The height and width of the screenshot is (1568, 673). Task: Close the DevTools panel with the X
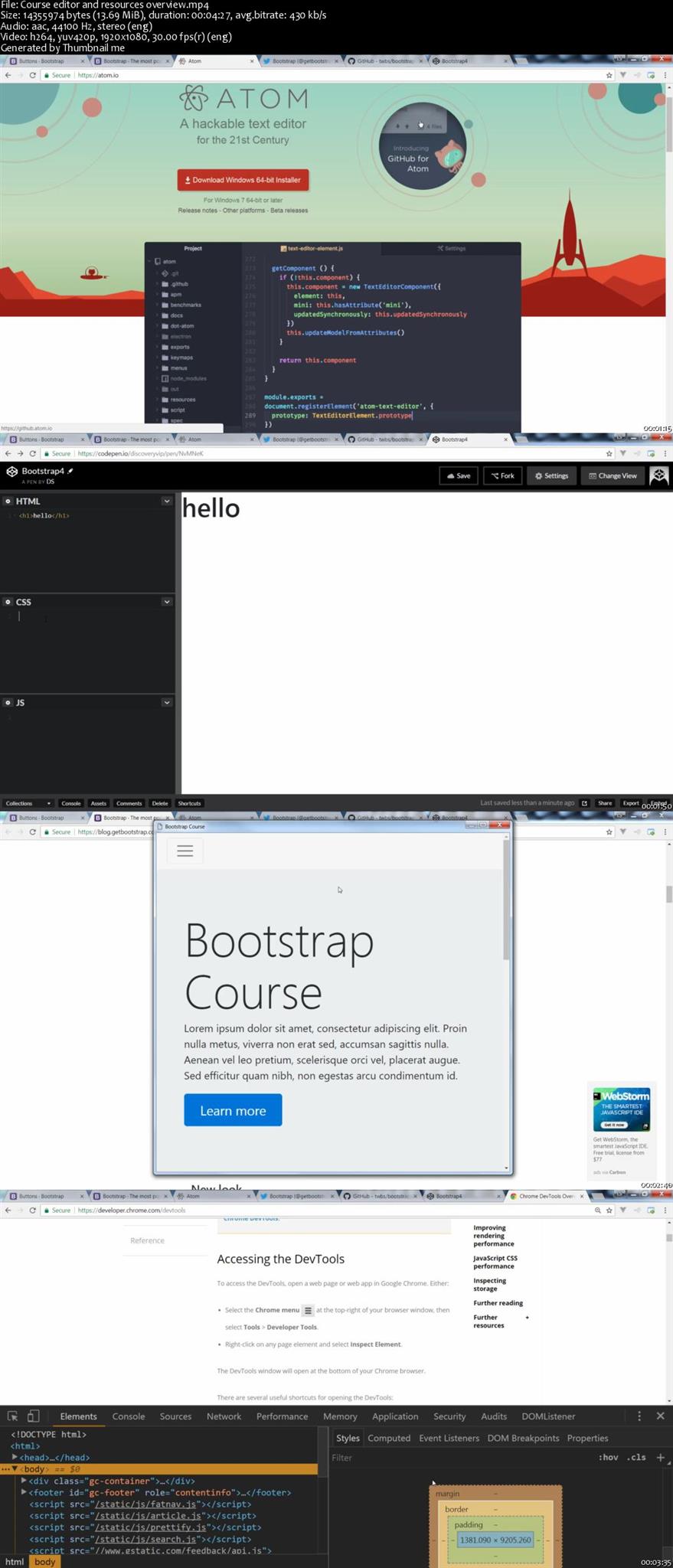tap(660, 1416)
